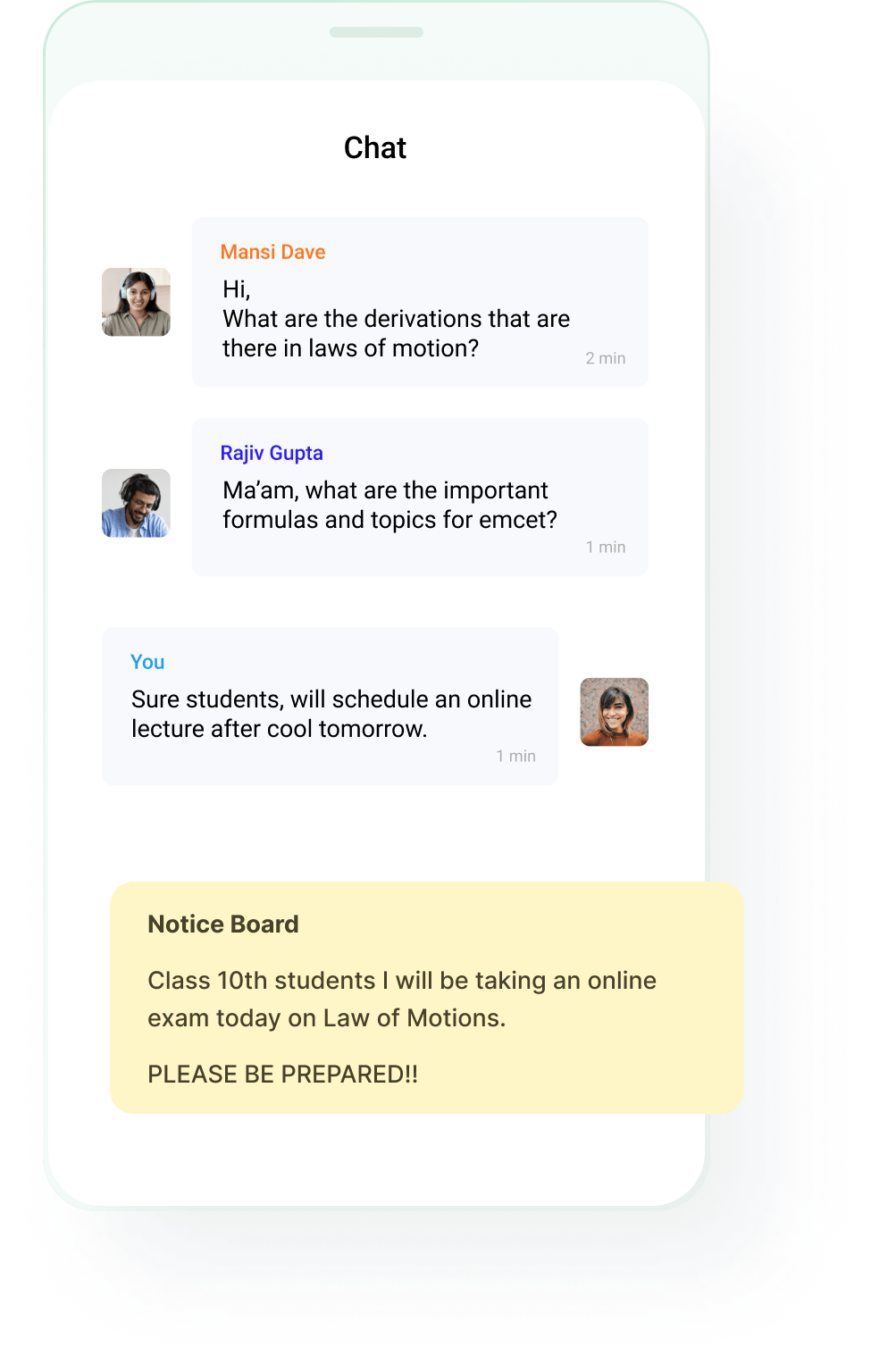Open Rajiv Gupta's profile avatar
This screenshot has height=1372, width=871.
point(136,503)
